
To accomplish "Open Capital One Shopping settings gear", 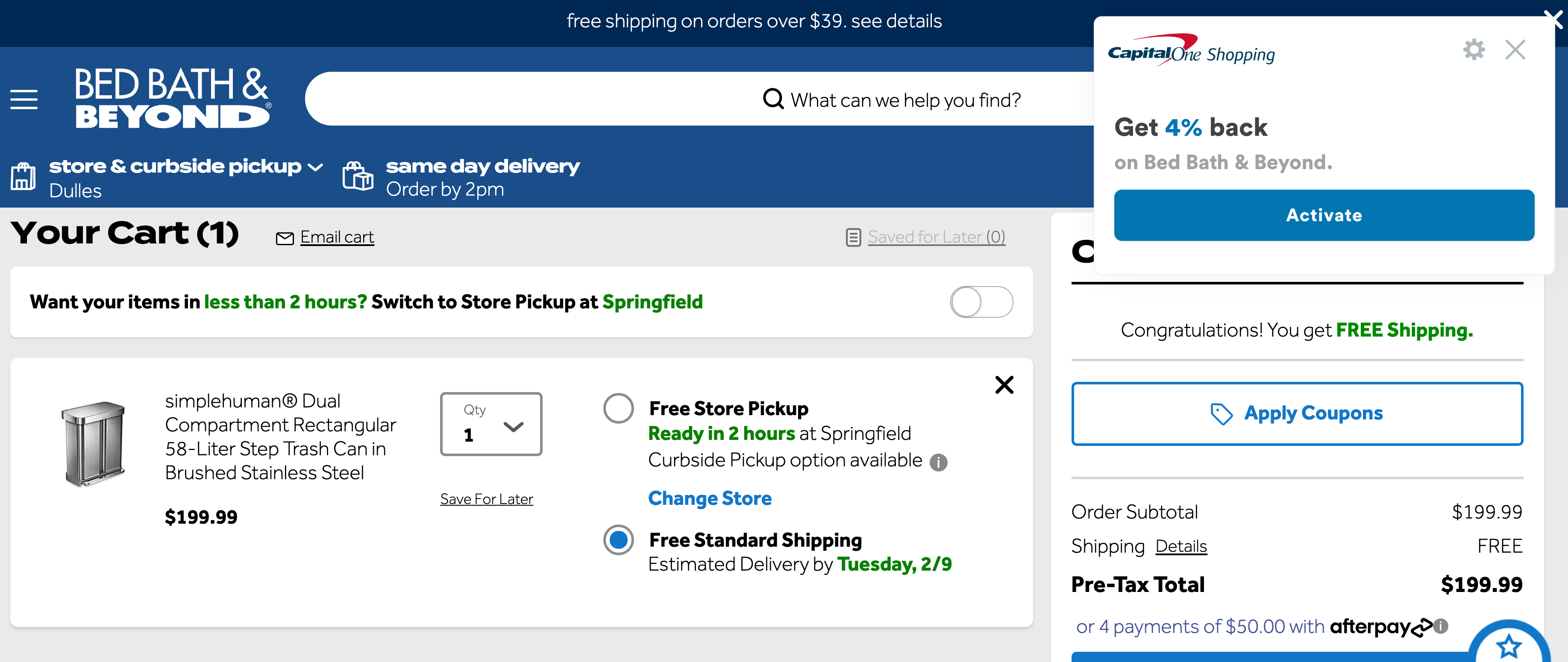I will pyautogui.click(x=1474, y=49).
